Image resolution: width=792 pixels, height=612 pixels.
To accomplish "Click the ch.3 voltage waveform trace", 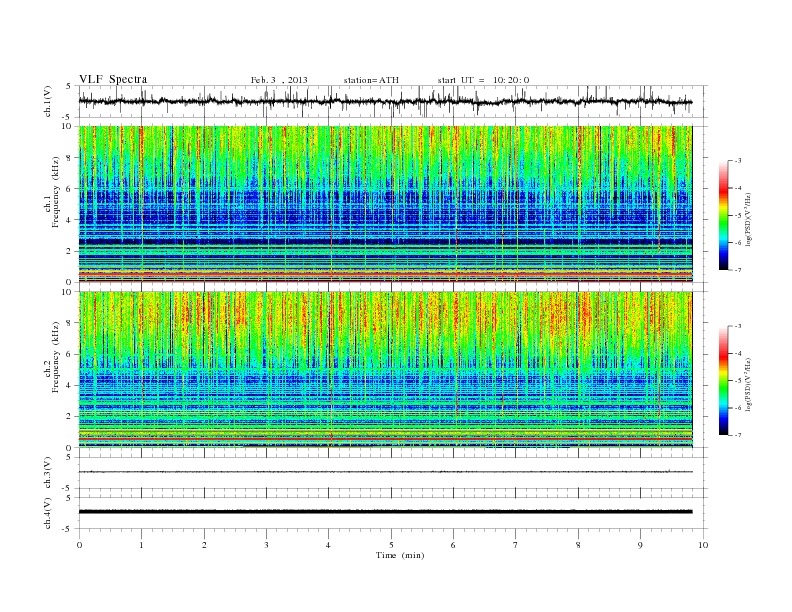I will (385, 472).
